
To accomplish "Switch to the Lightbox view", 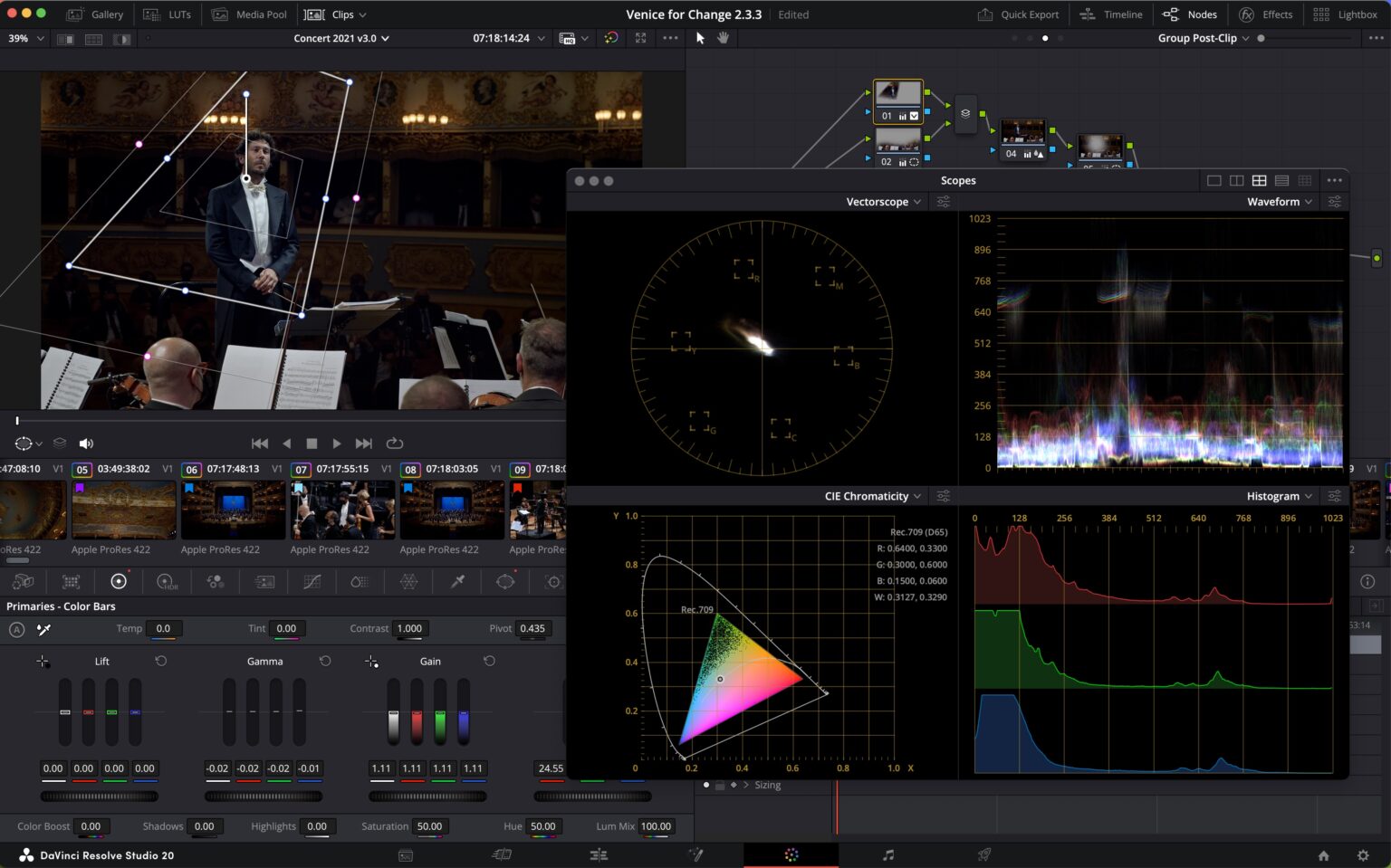I will pyautogui.click(x=1345, y=14).
